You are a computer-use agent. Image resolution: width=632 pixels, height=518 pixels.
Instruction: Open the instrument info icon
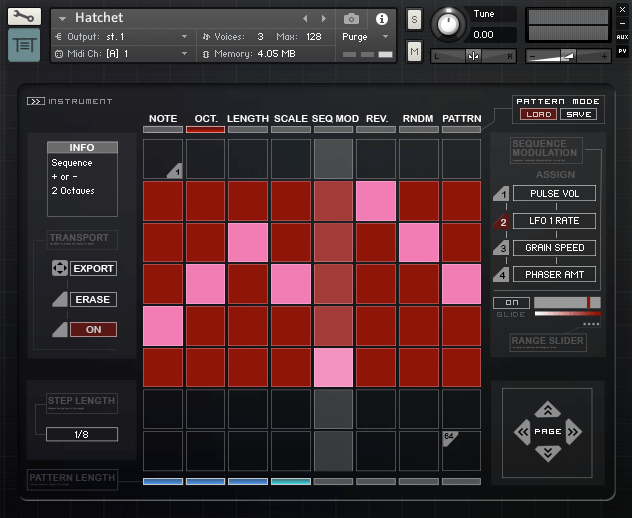coord(381,18)
